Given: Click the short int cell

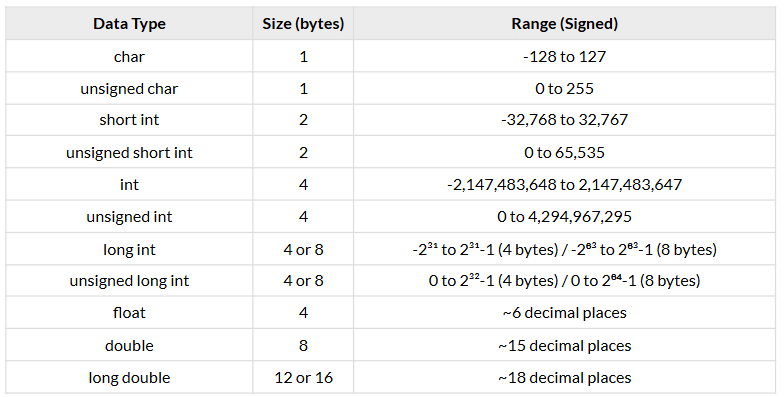Looking at the screenshot, I should pyautogui.click(x=129, y=120).
